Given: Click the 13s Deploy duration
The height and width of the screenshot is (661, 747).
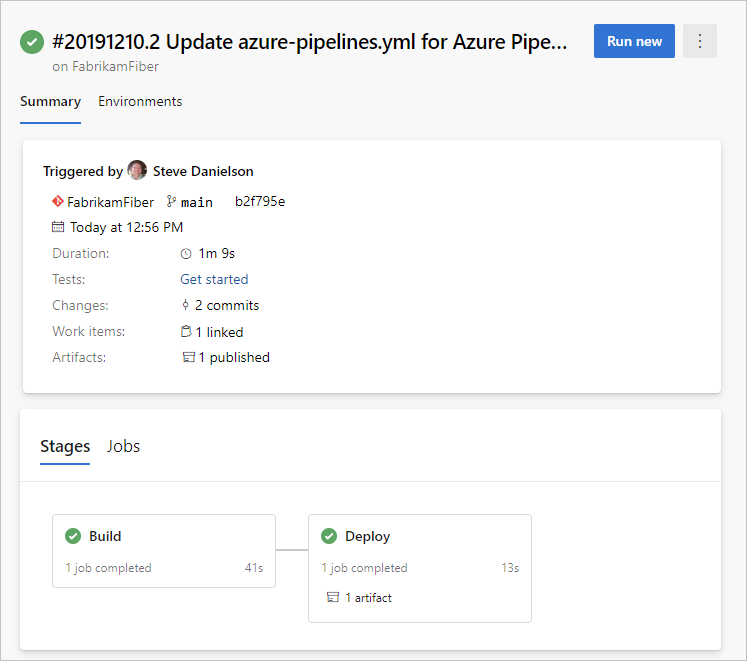Looking at the screenshot, I should [x=510, y=568].
